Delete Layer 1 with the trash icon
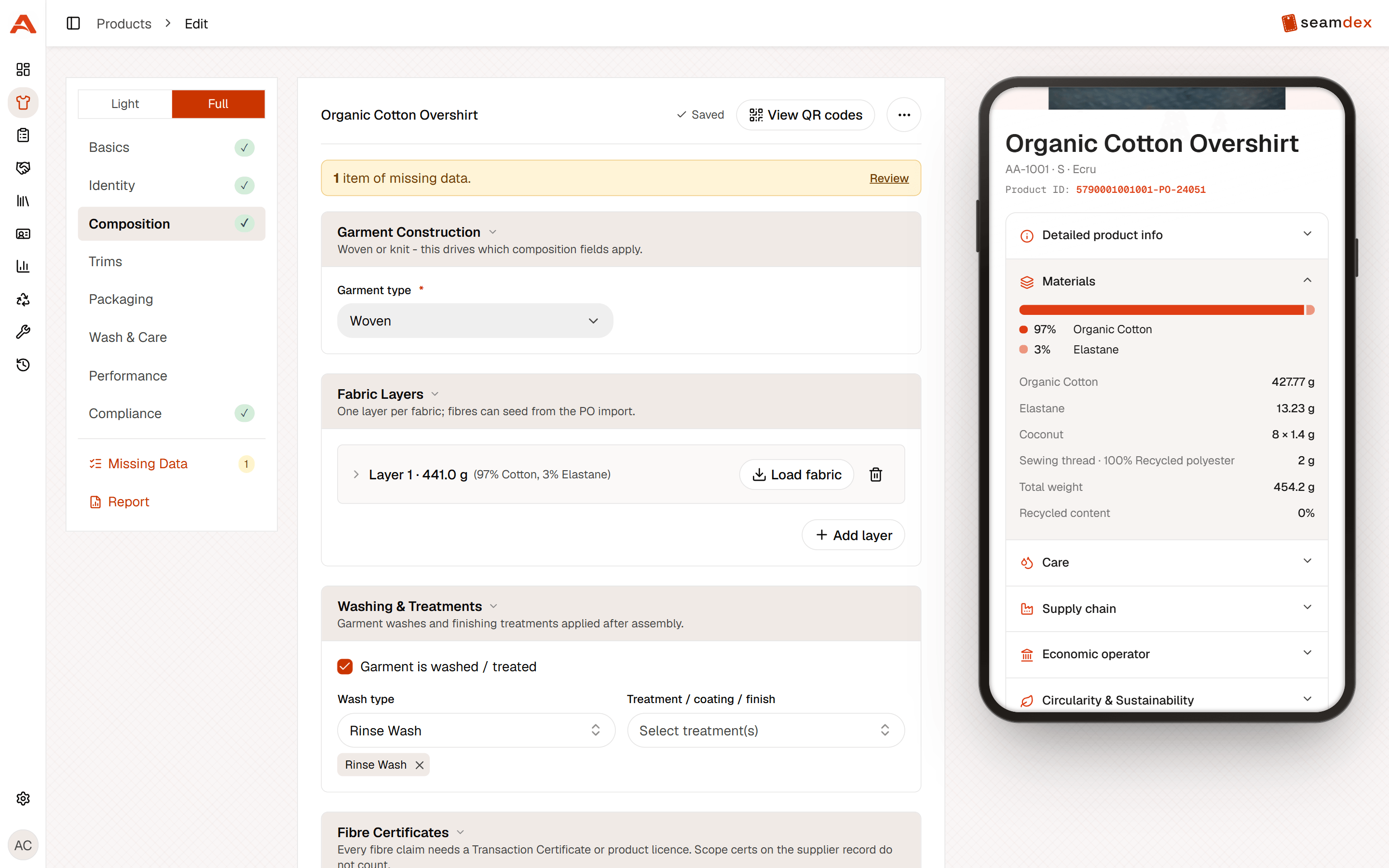 point(875,474)
